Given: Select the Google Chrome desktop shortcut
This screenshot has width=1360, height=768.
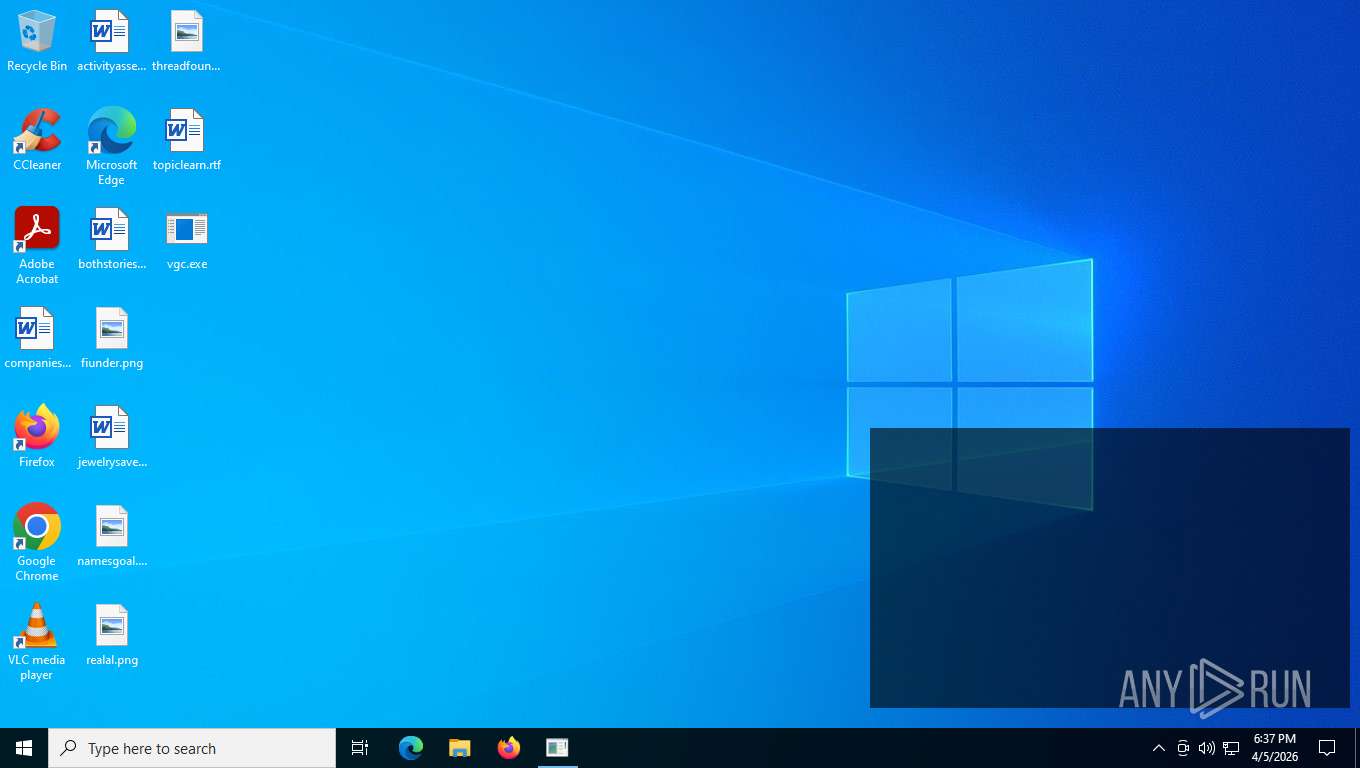Looking at the screenshot, I should (37, 543).
